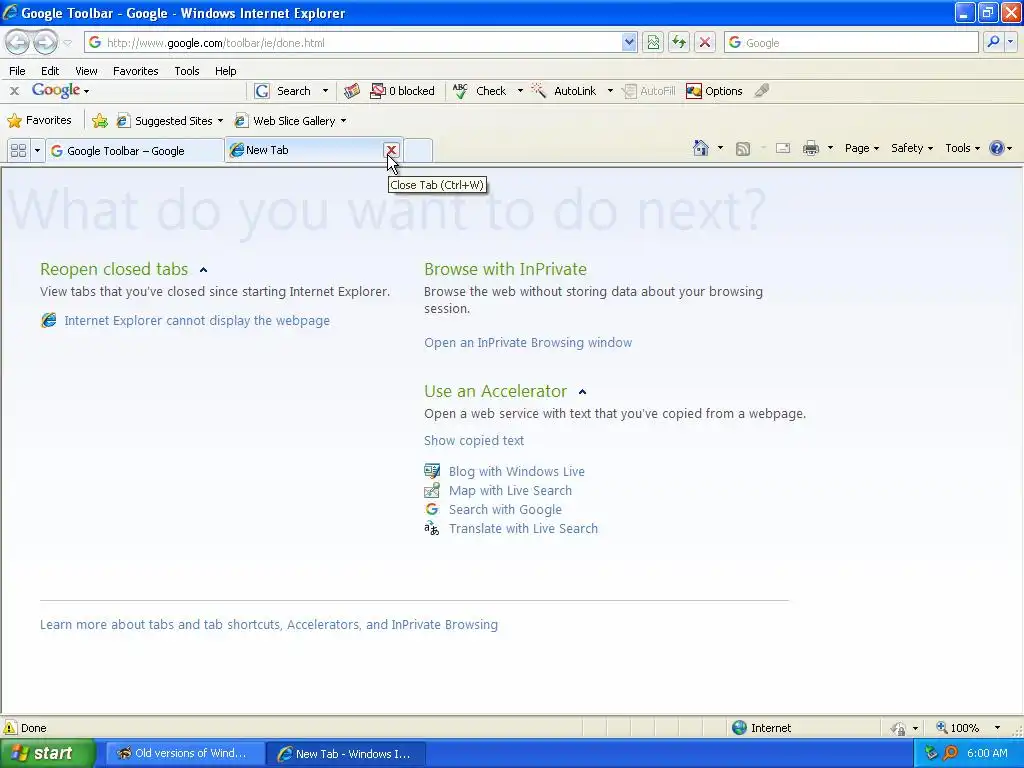
Task: Select Blog with Windows Live accelerator
Action: tap(516, 472)
